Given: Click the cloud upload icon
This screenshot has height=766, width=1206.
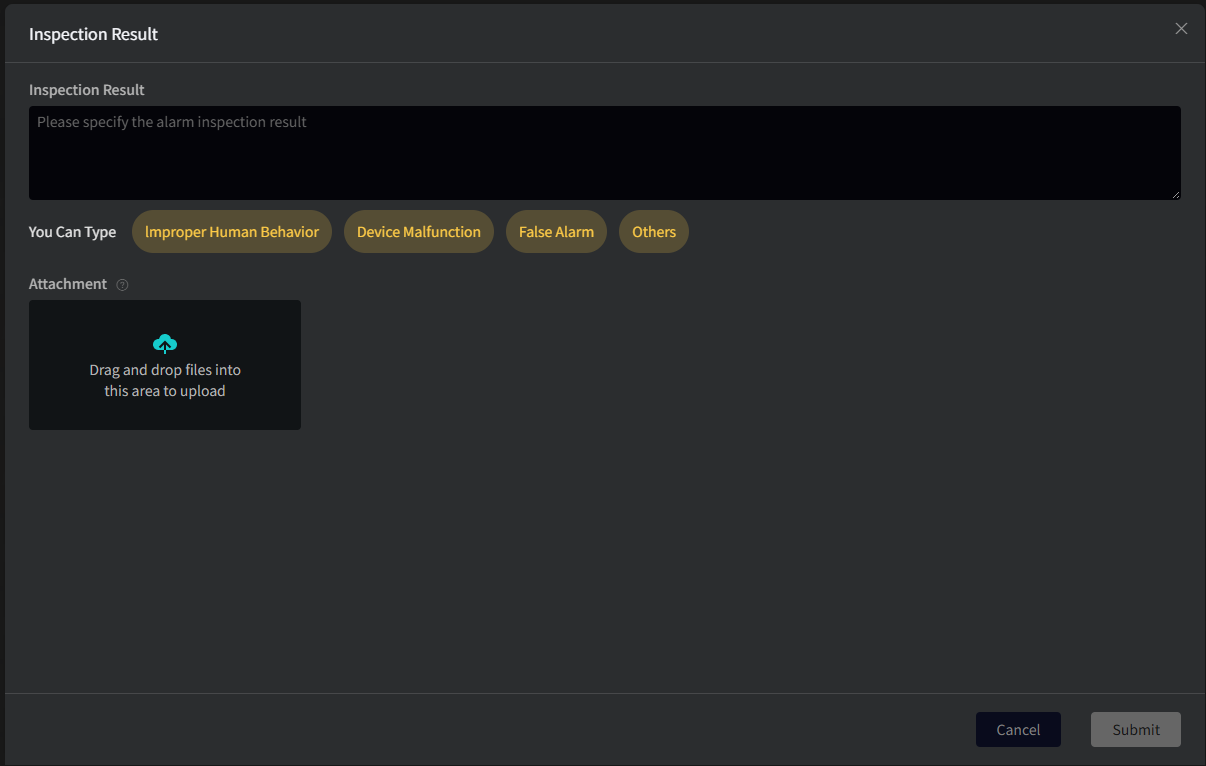Looking at the screenshot, I should tap(165, 344).
